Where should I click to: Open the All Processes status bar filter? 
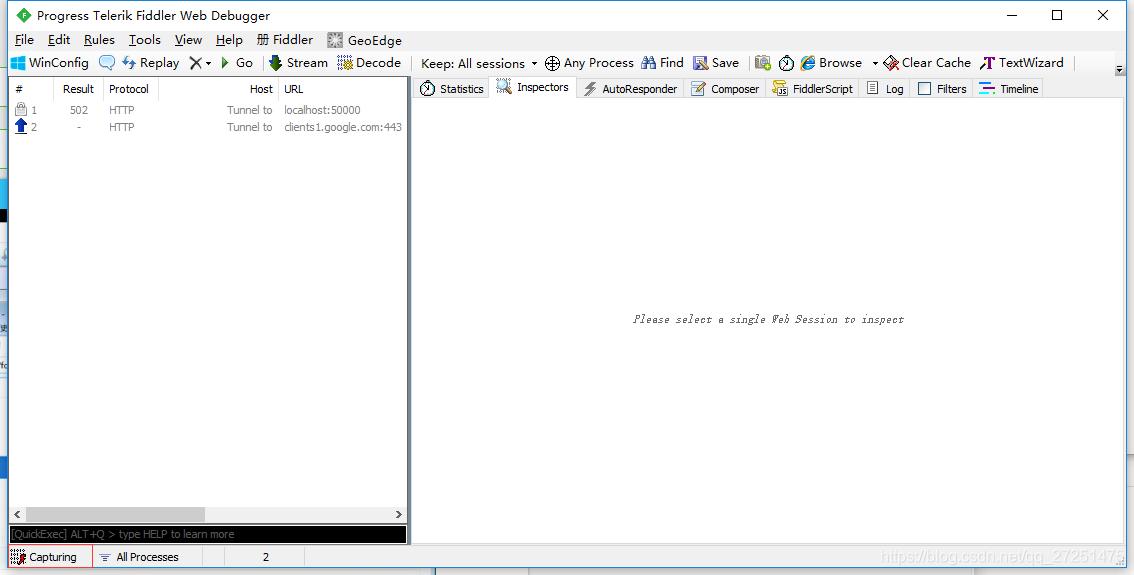[x=148, y=557]
